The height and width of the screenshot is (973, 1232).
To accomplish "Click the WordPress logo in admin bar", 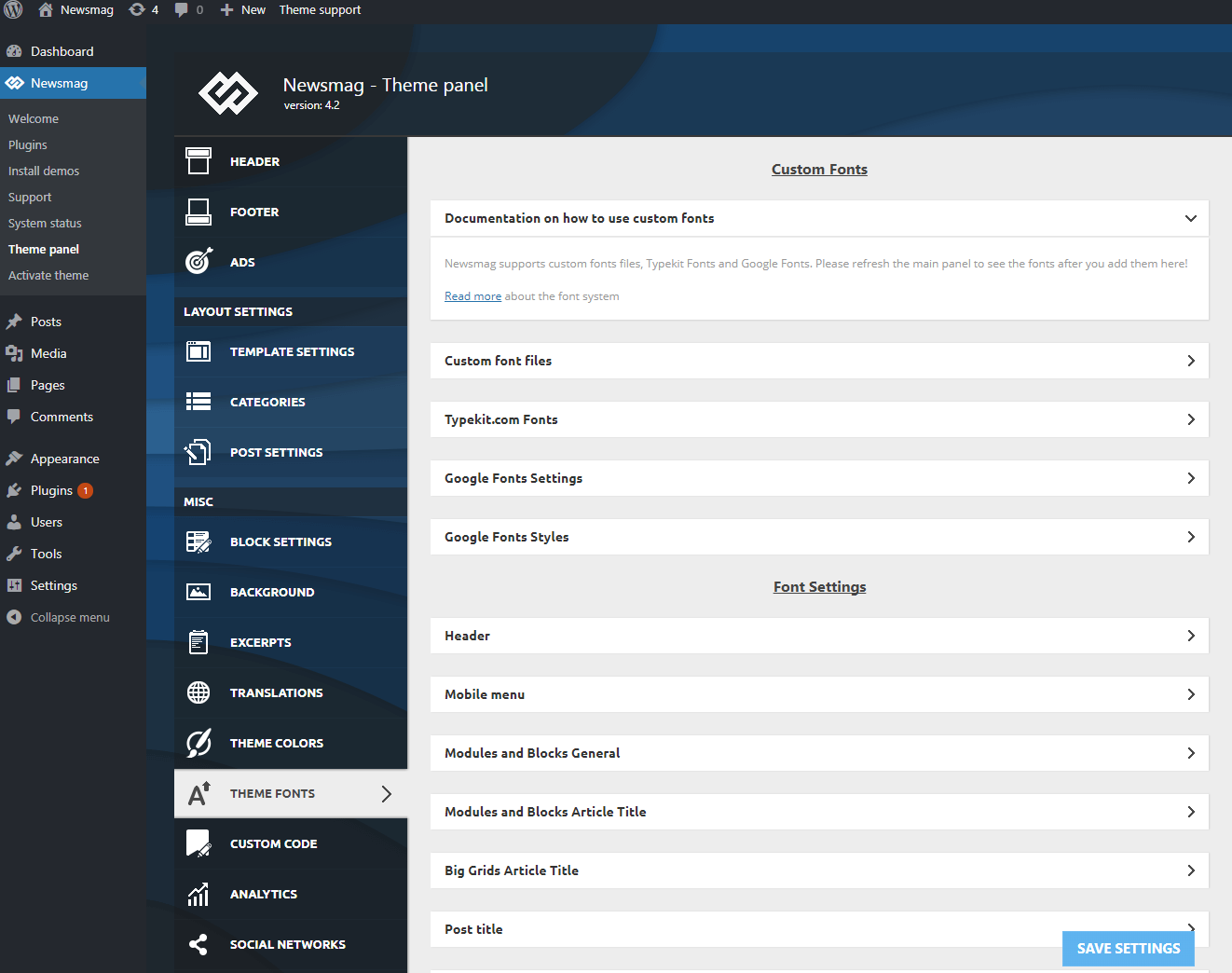I will 13,9.
